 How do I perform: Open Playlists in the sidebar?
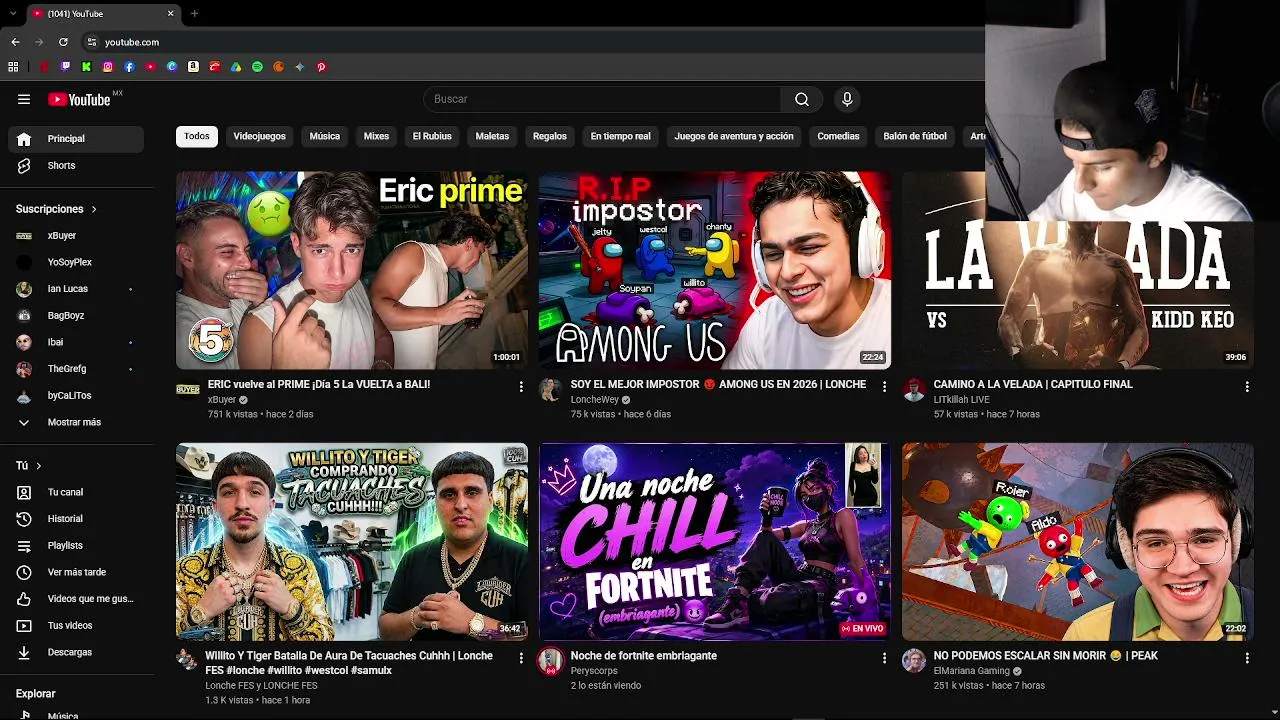click(76, 546)
